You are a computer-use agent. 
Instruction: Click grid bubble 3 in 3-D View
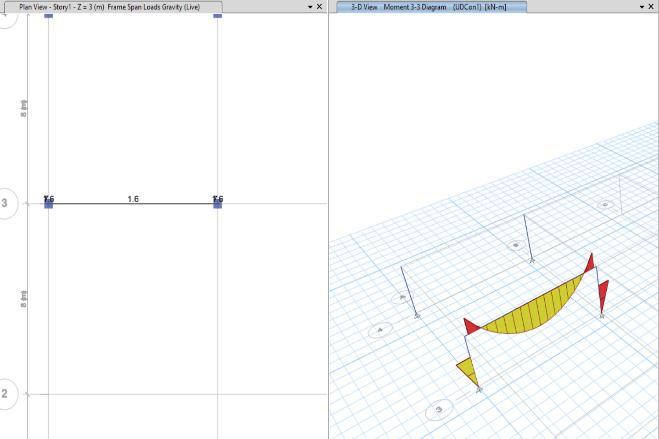point(439,409)
